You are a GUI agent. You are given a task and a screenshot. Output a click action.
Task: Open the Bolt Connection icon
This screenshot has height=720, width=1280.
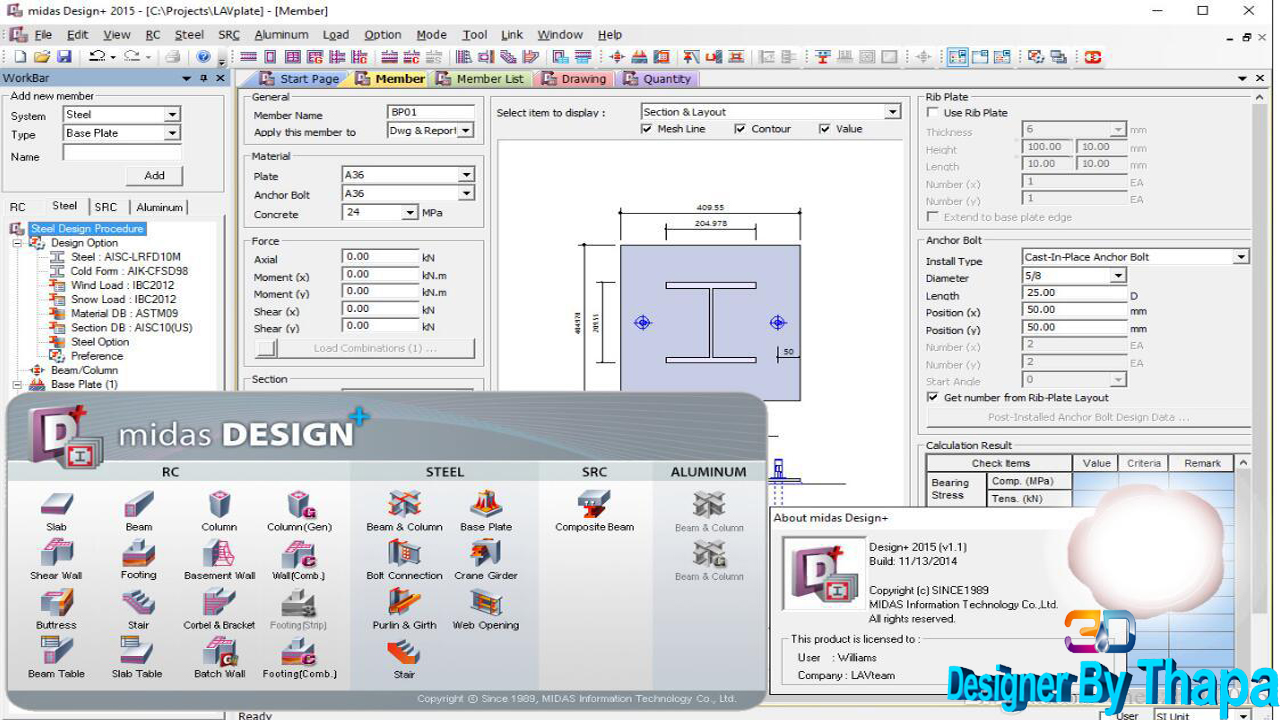(404, 553)
